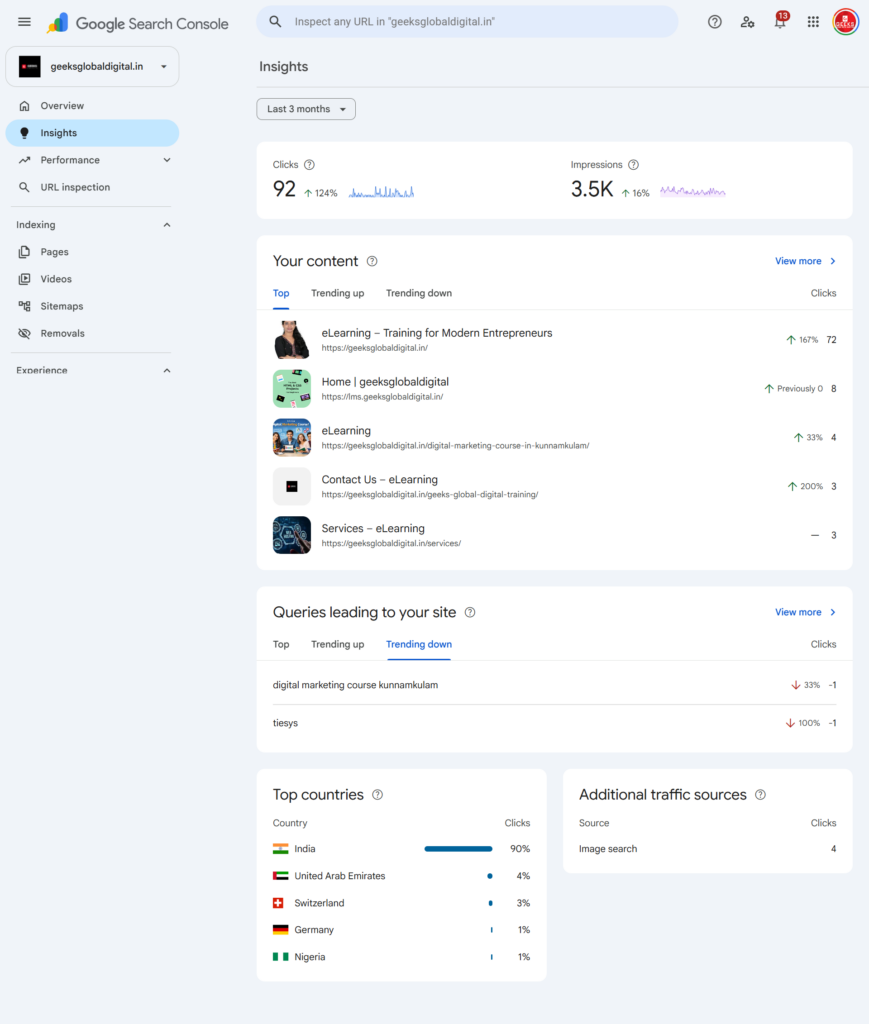Open Sitemaps in the sidebar
The width and height of the screenshot is (869, 1024).
(92, 306)
